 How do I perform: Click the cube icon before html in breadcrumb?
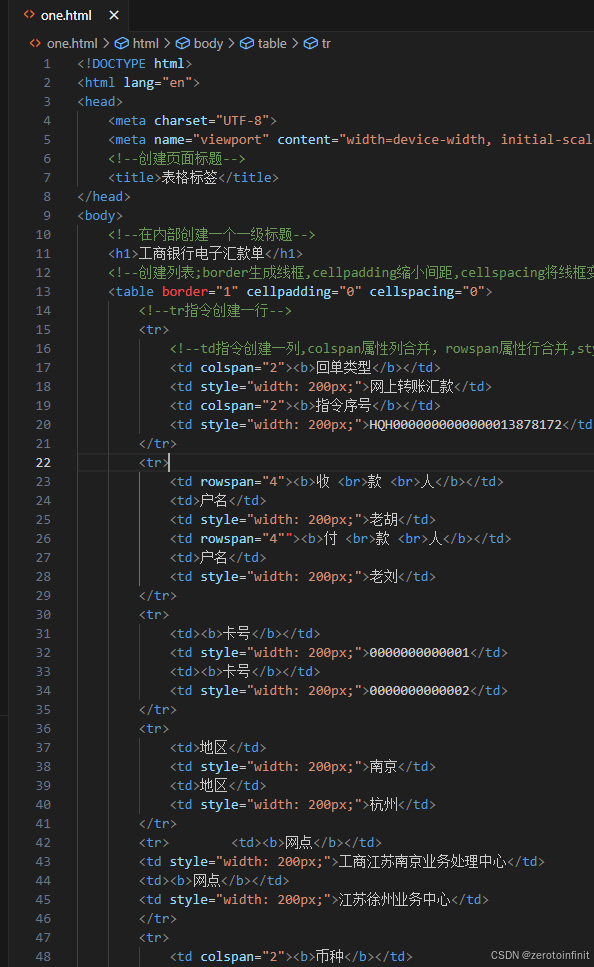click(122, 43)
